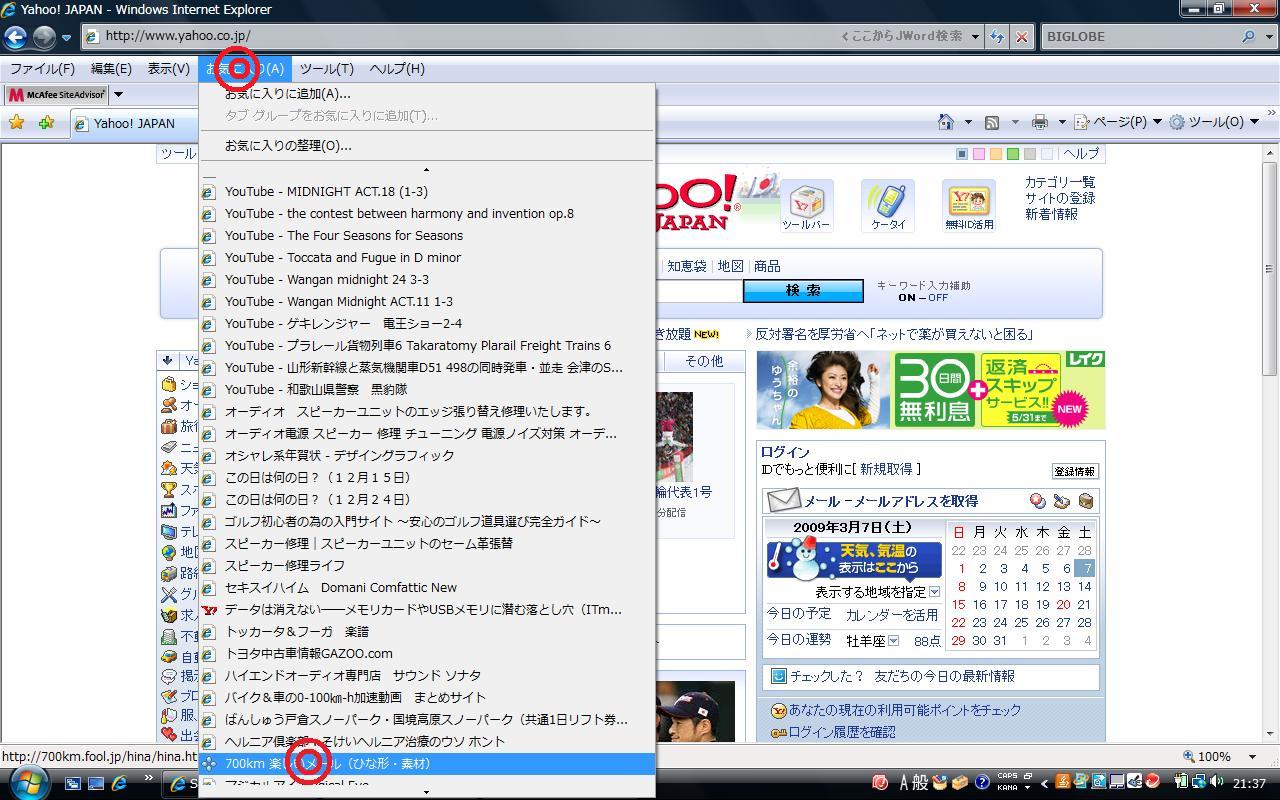Select the pink page color swatch
The width and height of the screenshot is (1280, 800).
[x=979, y=154]
